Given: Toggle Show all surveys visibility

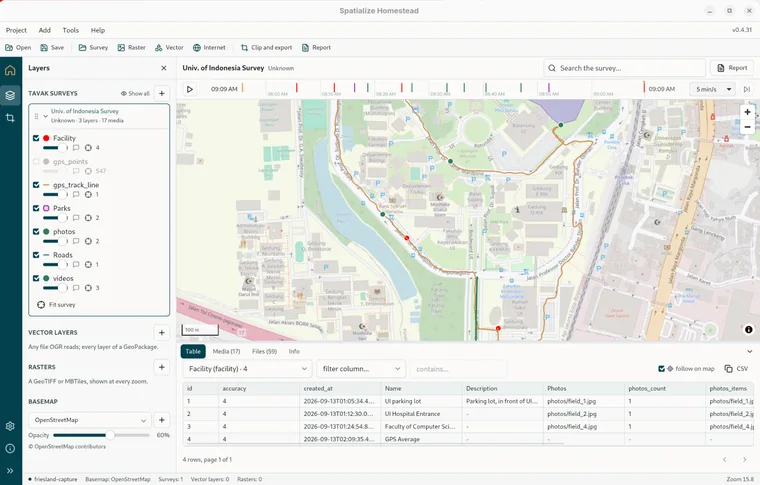Looking at the screenshot, I should click(x=135, y=94).
